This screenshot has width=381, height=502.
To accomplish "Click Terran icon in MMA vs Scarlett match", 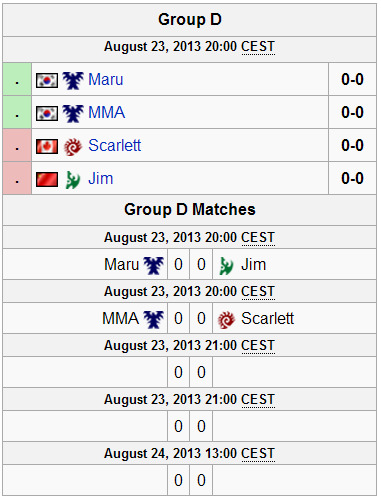I will pos(153,319).
